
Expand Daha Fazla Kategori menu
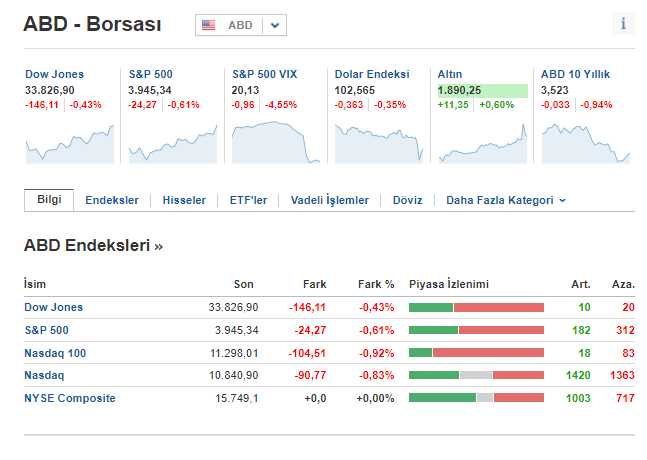pos(506,200)
